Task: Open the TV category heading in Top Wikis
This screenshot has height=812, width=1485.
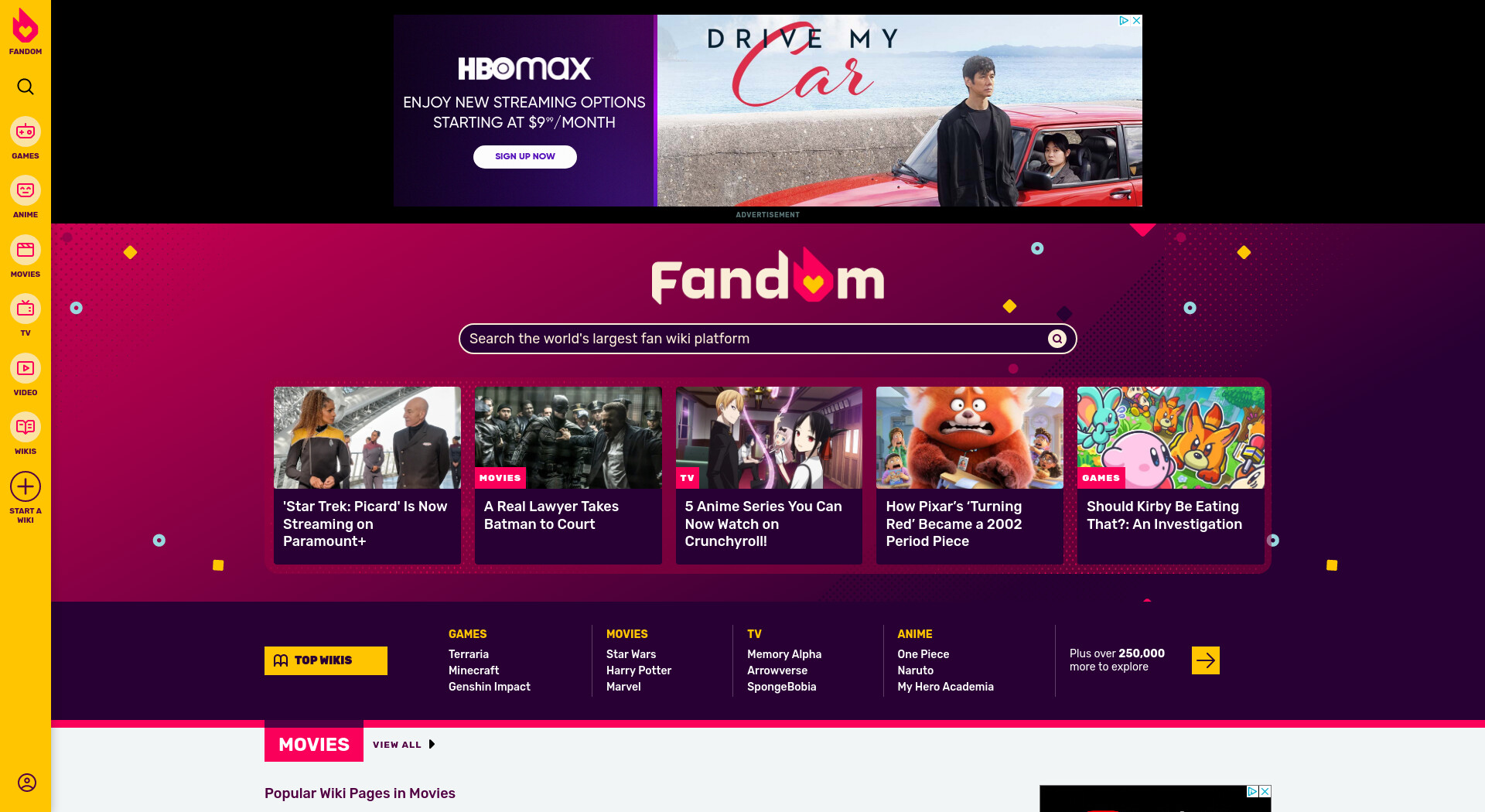Action: pos(754,634)
